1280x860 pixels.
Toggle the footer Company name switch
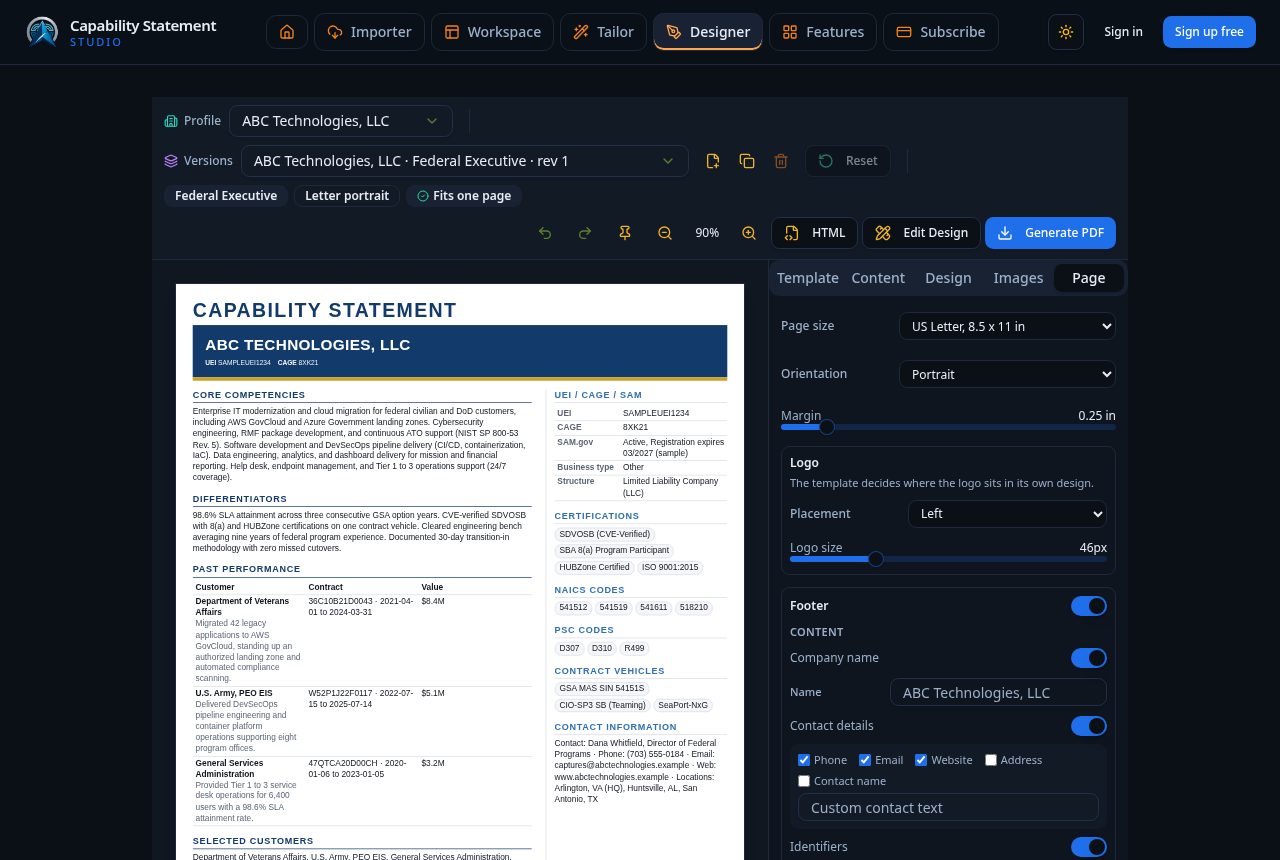tap(1089, 658)
